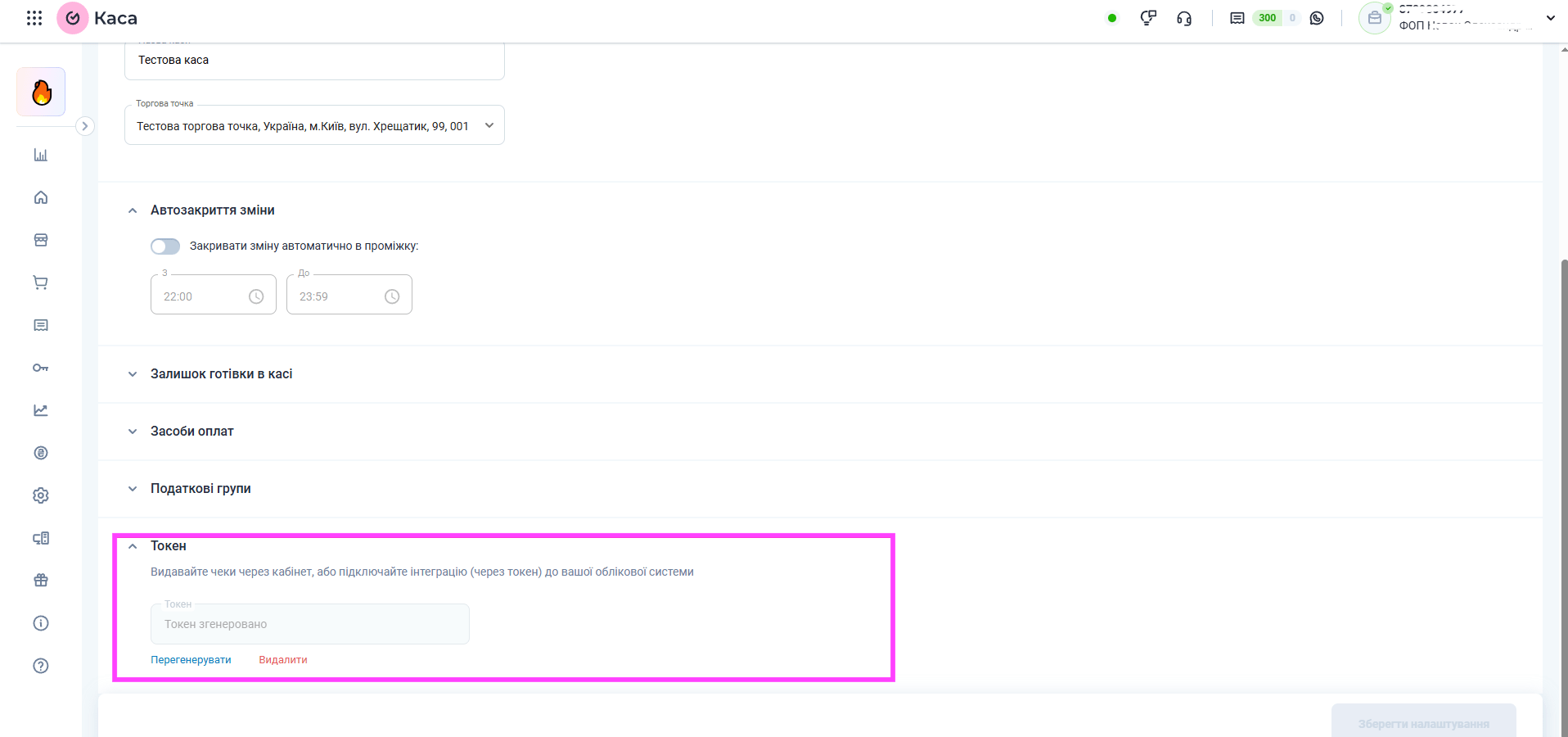The width and height of the screenshot is (1568, 737).
Task: Click the Видалити token link
Action: 283,660
